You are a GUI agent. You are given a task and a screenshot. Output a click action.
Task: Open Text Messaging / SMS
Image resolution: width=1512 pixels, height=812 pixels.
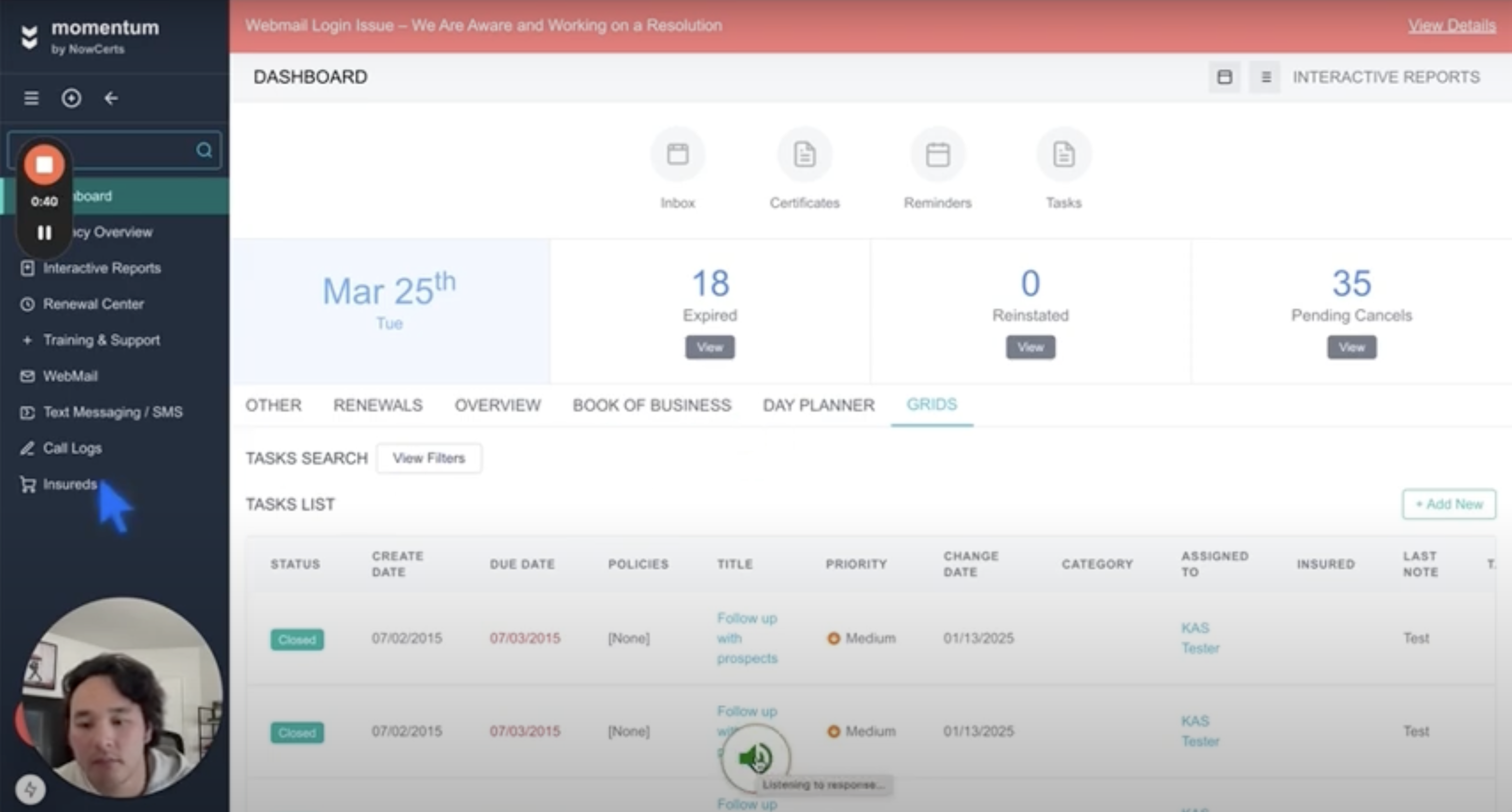coord(112,412)
